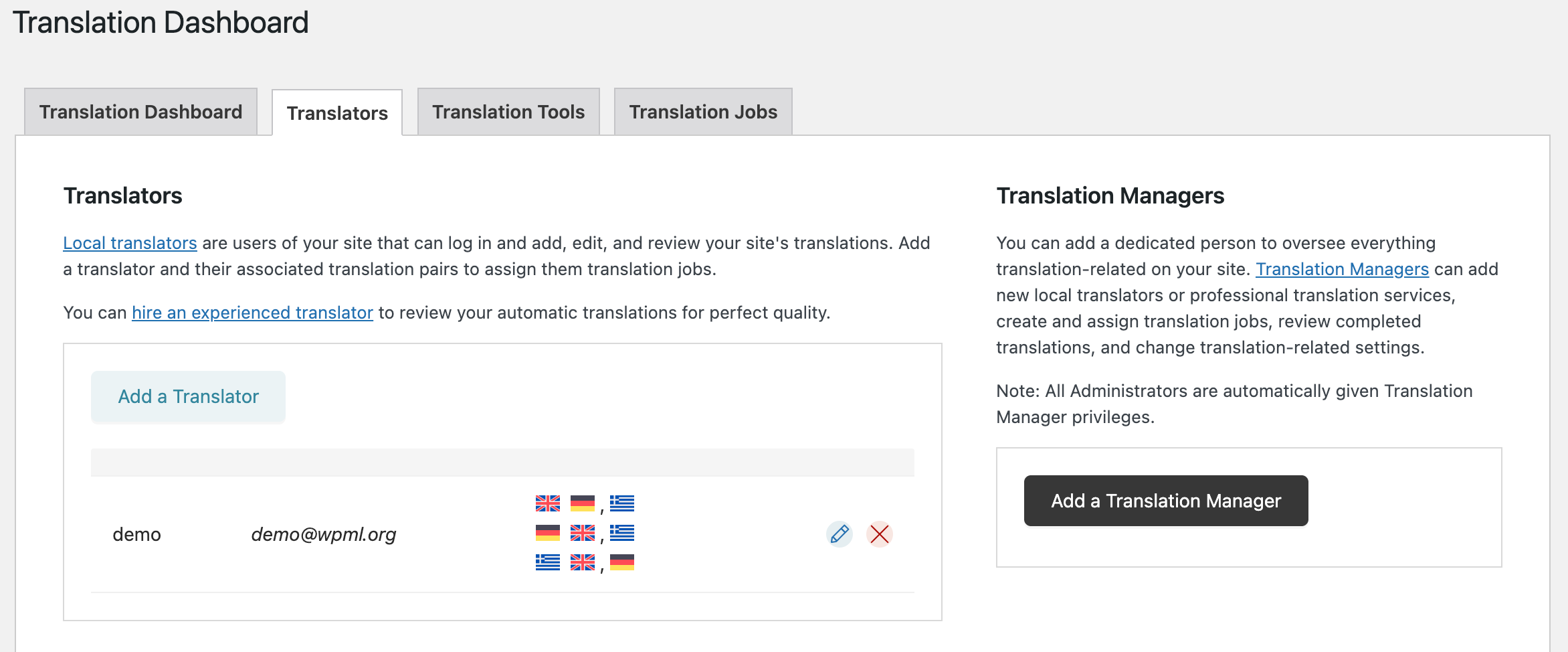The width and height of the screenshot is (1568, 652).
Task: Remove the demo translator using the red X
Action: pos(879,534)
